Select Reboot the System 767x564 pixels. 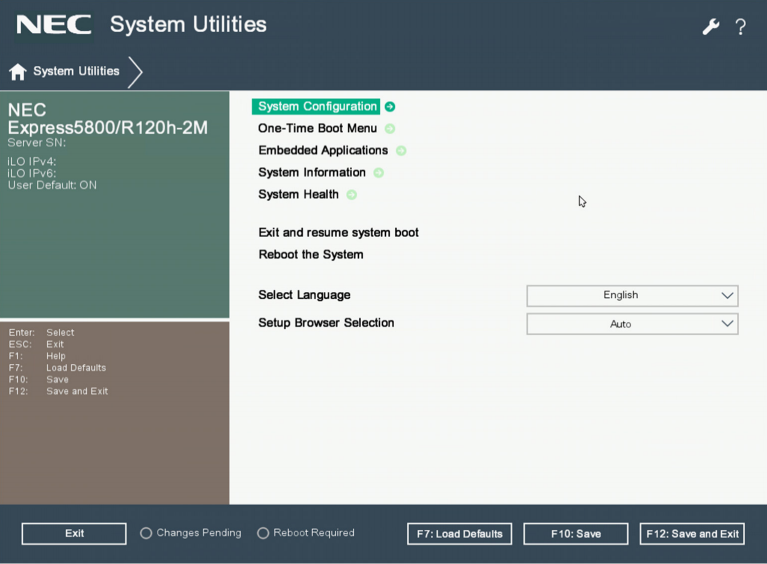(x=311, y=254)
